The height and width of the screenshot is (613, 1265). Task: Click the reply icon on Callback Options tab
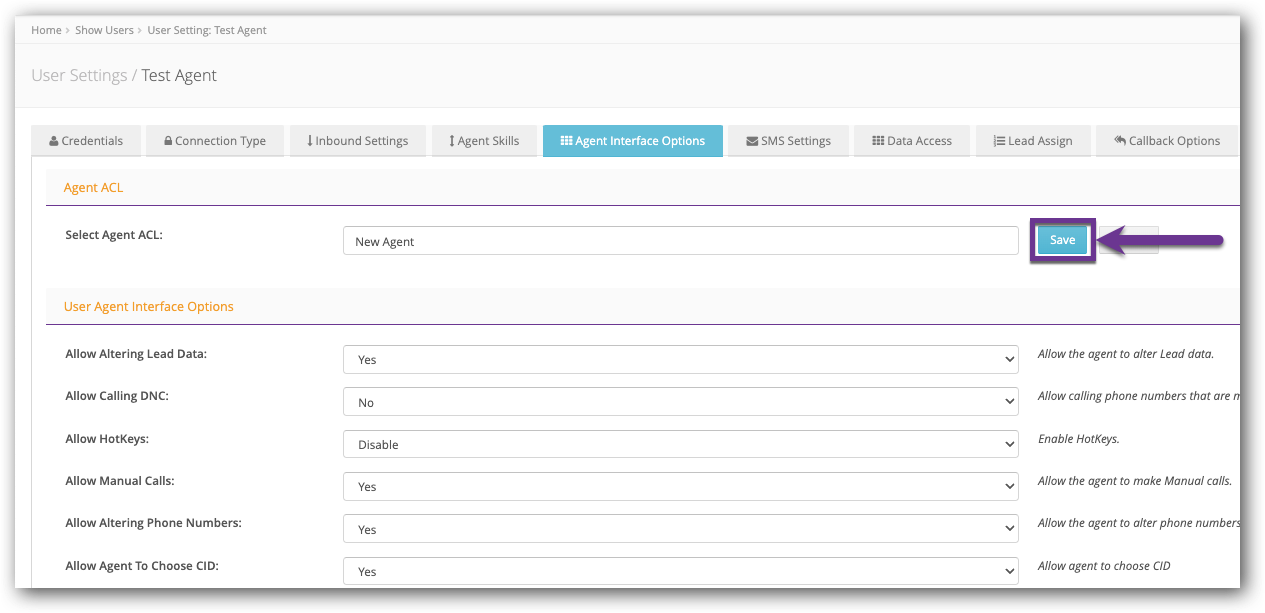tap(1120, 141)
